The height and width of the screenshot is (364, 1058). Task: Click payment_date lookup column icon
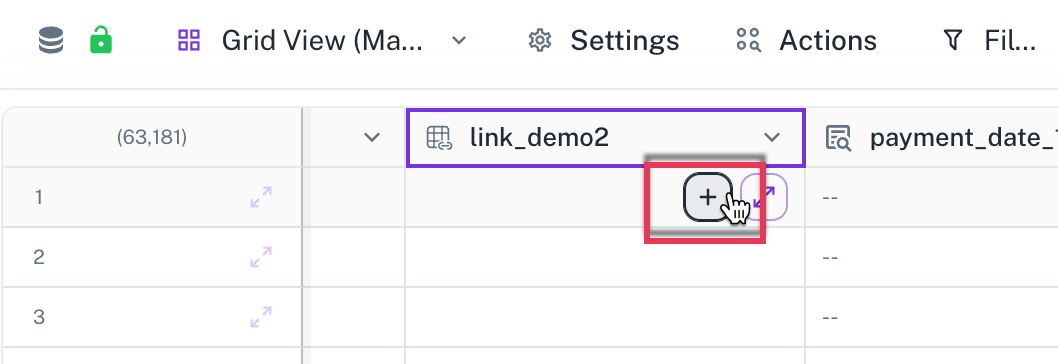point(838,138)
